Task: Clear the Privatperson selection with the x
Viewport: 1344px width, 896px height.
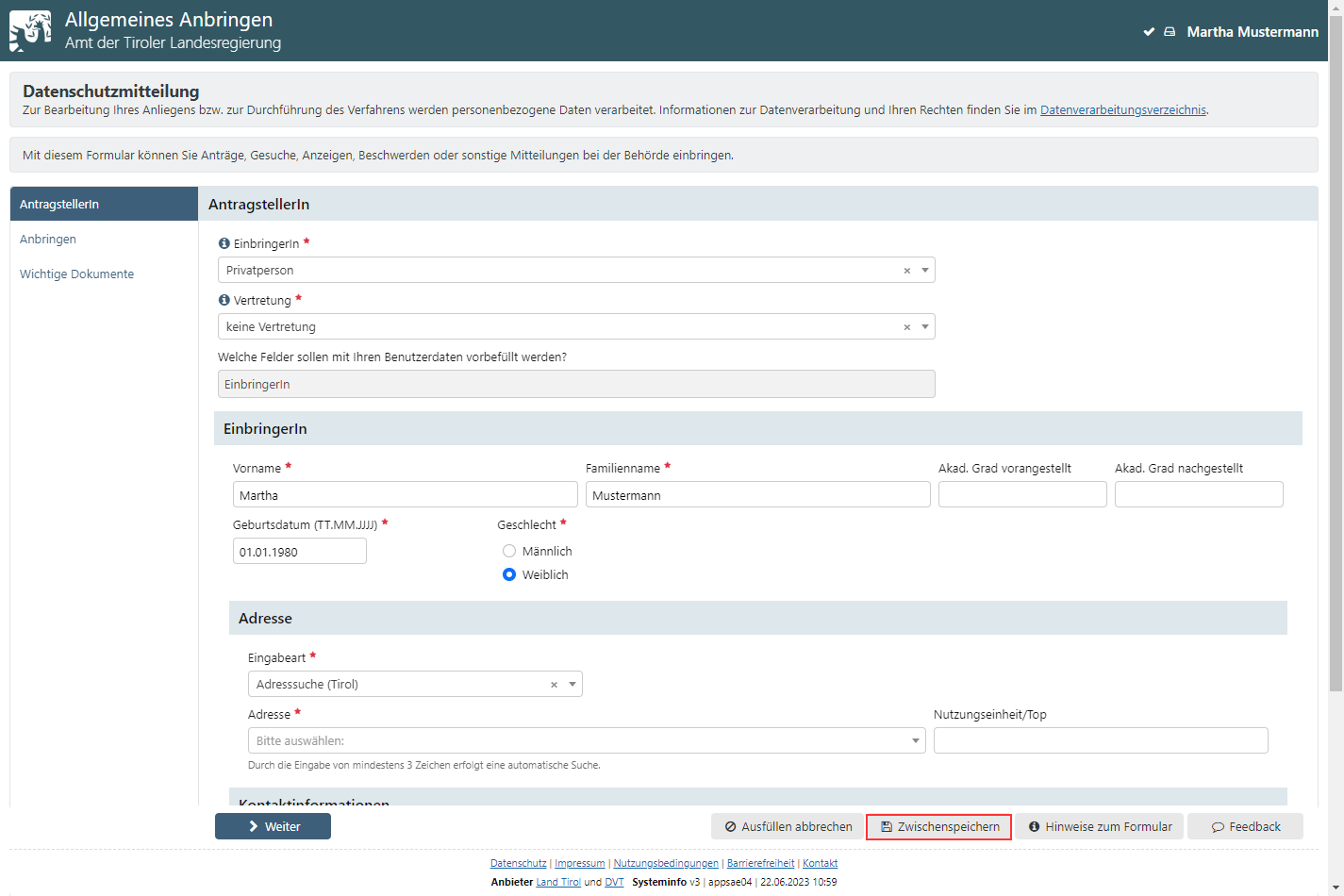Action: [x=907, y=271]
